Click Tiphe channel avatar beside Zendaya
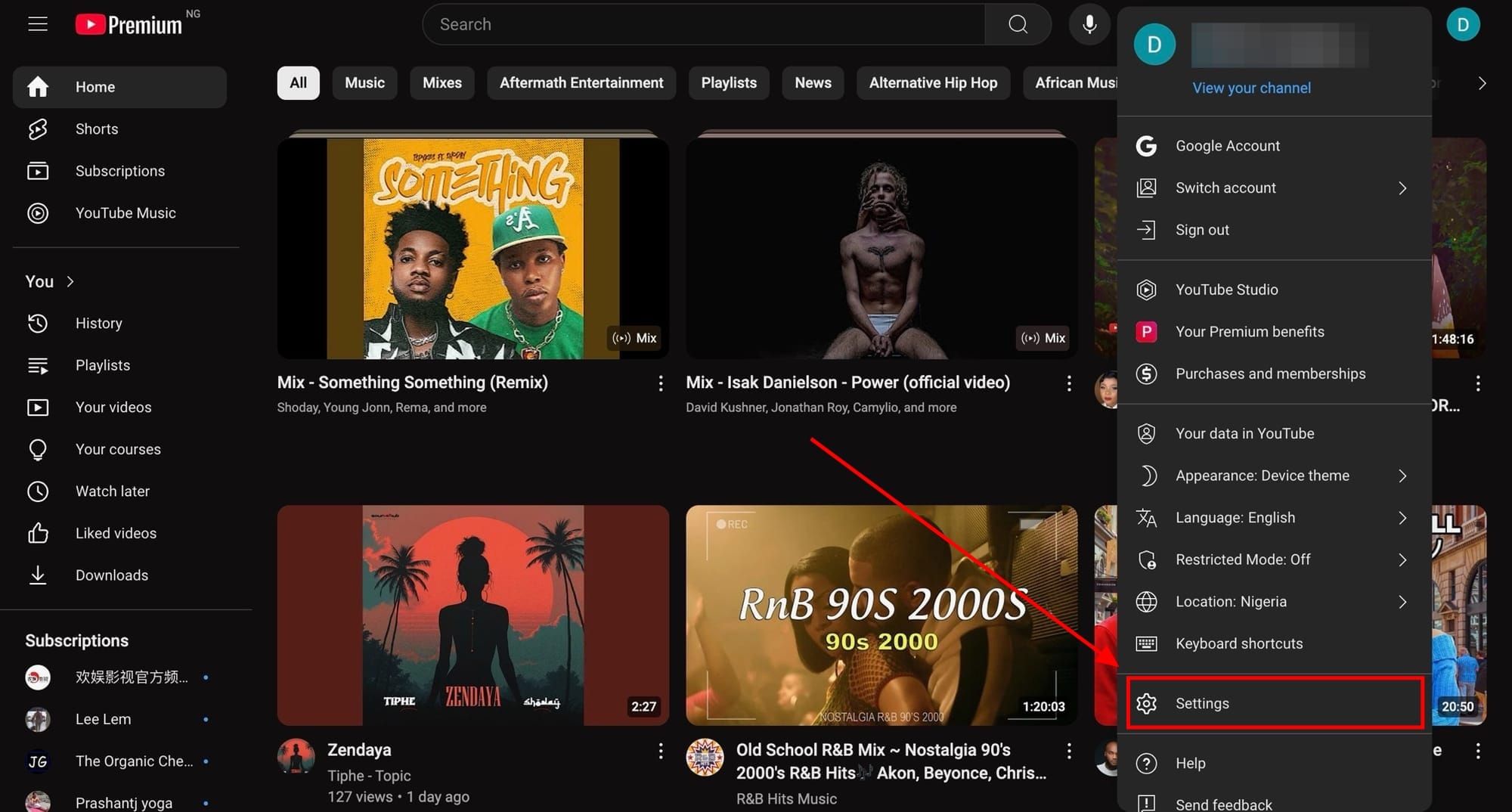The image size is (1512, 812). (x=296, y=757)
